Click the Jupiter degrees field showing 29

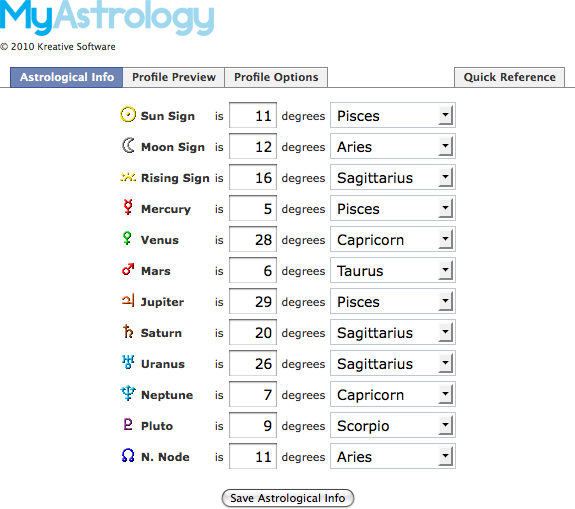coord(253,301)
